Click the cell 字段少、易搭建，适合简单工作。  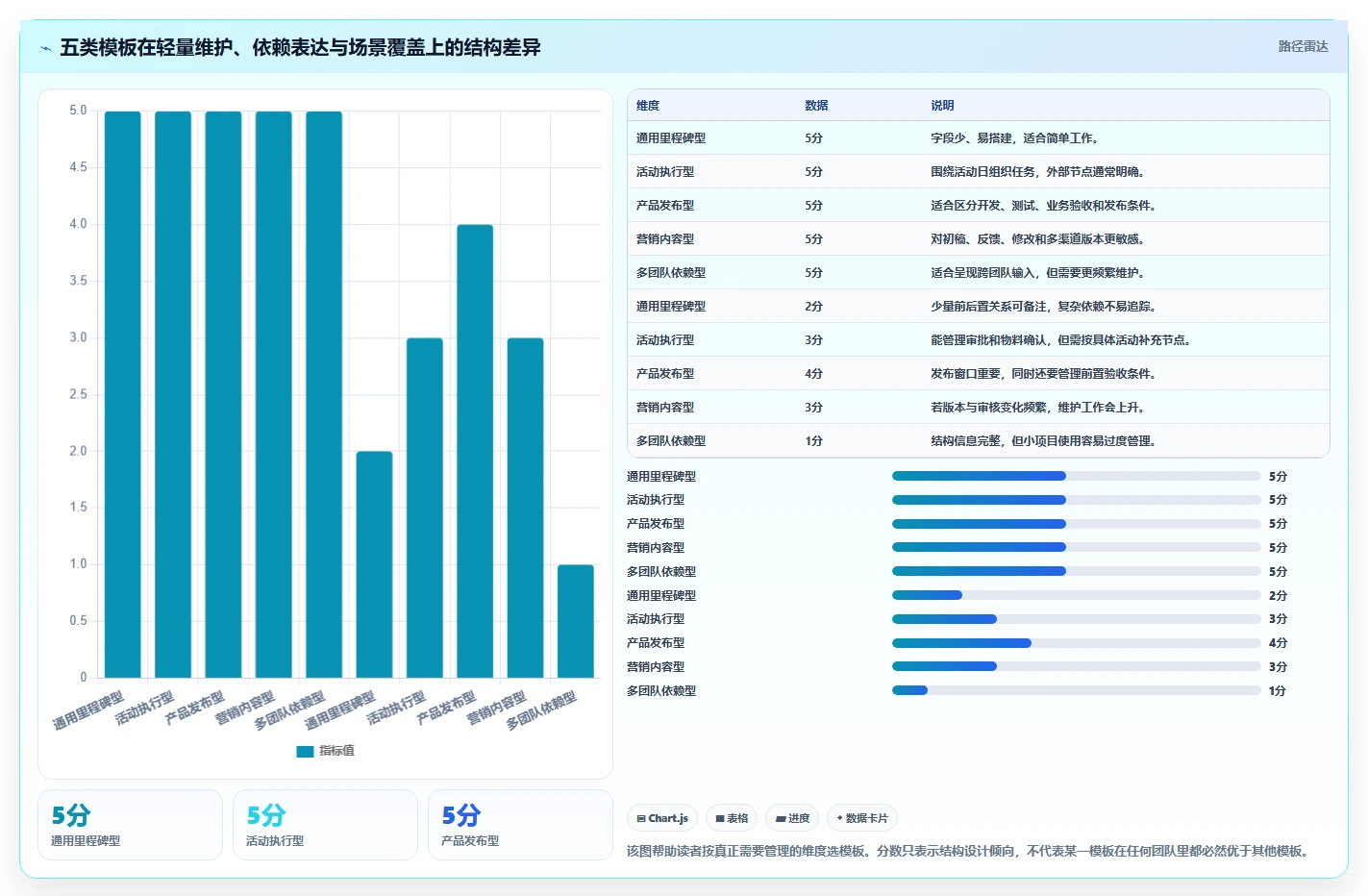tap(1014, 138)
